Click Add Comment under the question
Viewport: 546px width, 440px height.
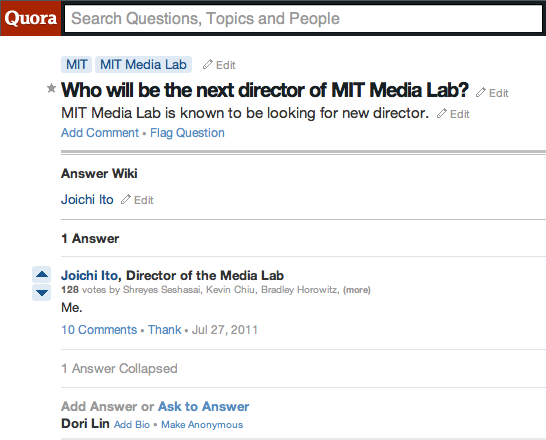[x=100, y=133]
